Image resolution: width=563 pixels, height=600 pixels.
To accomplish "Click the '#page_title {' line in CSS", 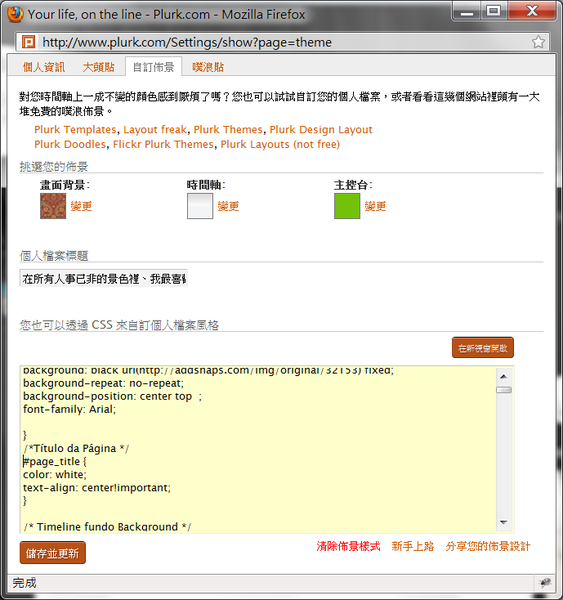I will click(55, 461).
